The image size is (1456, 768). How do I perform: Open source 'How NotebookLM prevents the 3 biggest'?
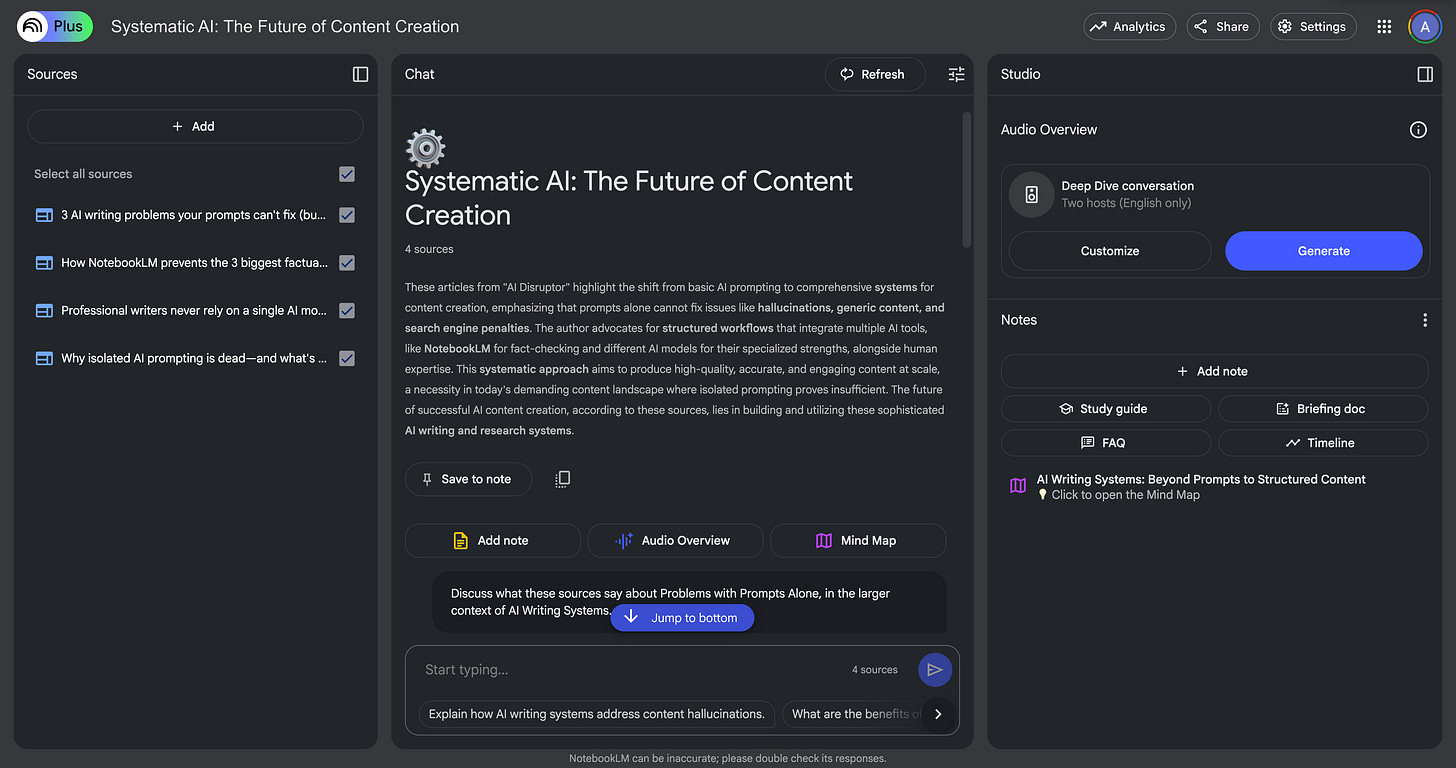tap(193, 263)
